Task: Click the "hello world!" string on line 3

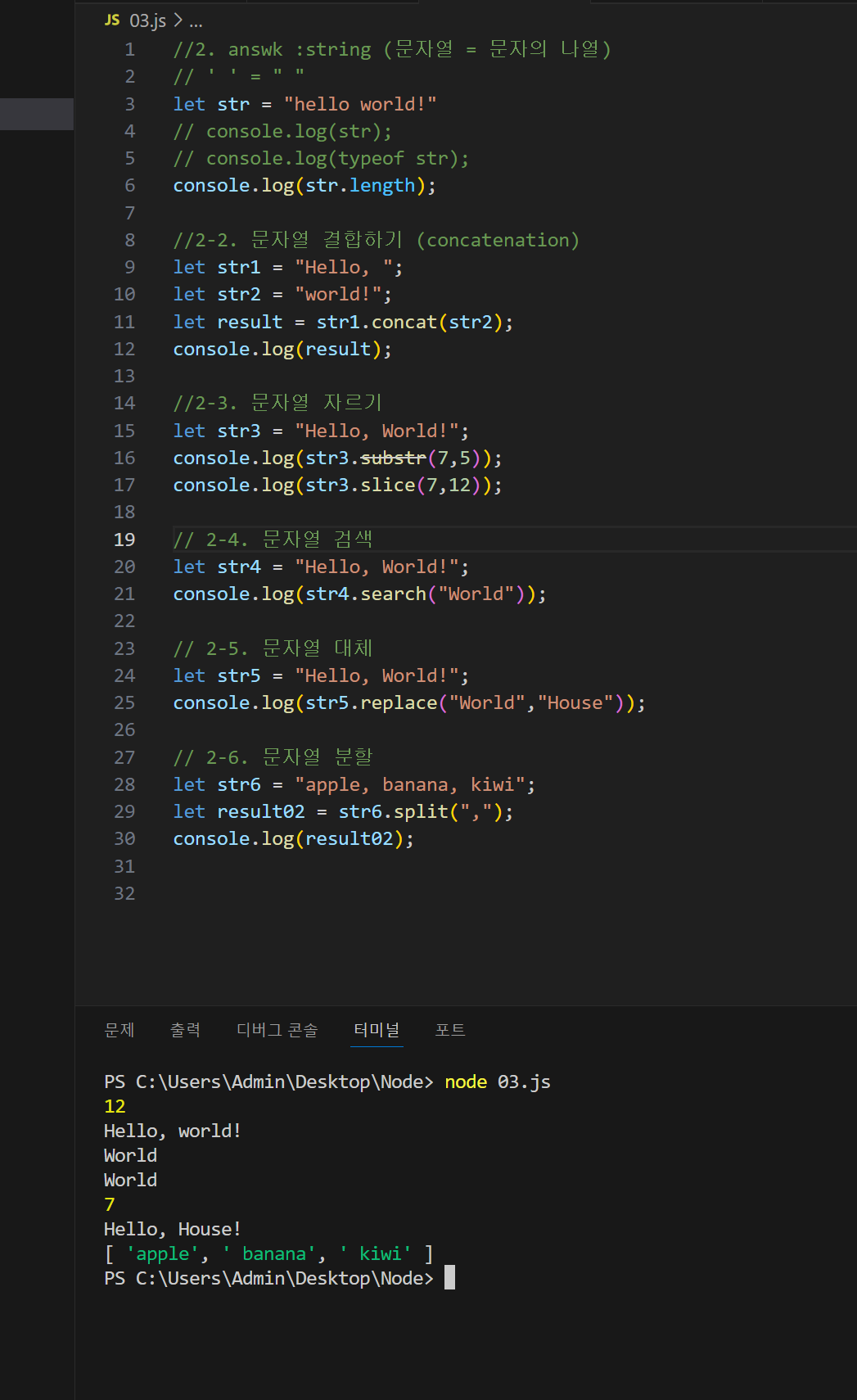Action: coord(360,104)
